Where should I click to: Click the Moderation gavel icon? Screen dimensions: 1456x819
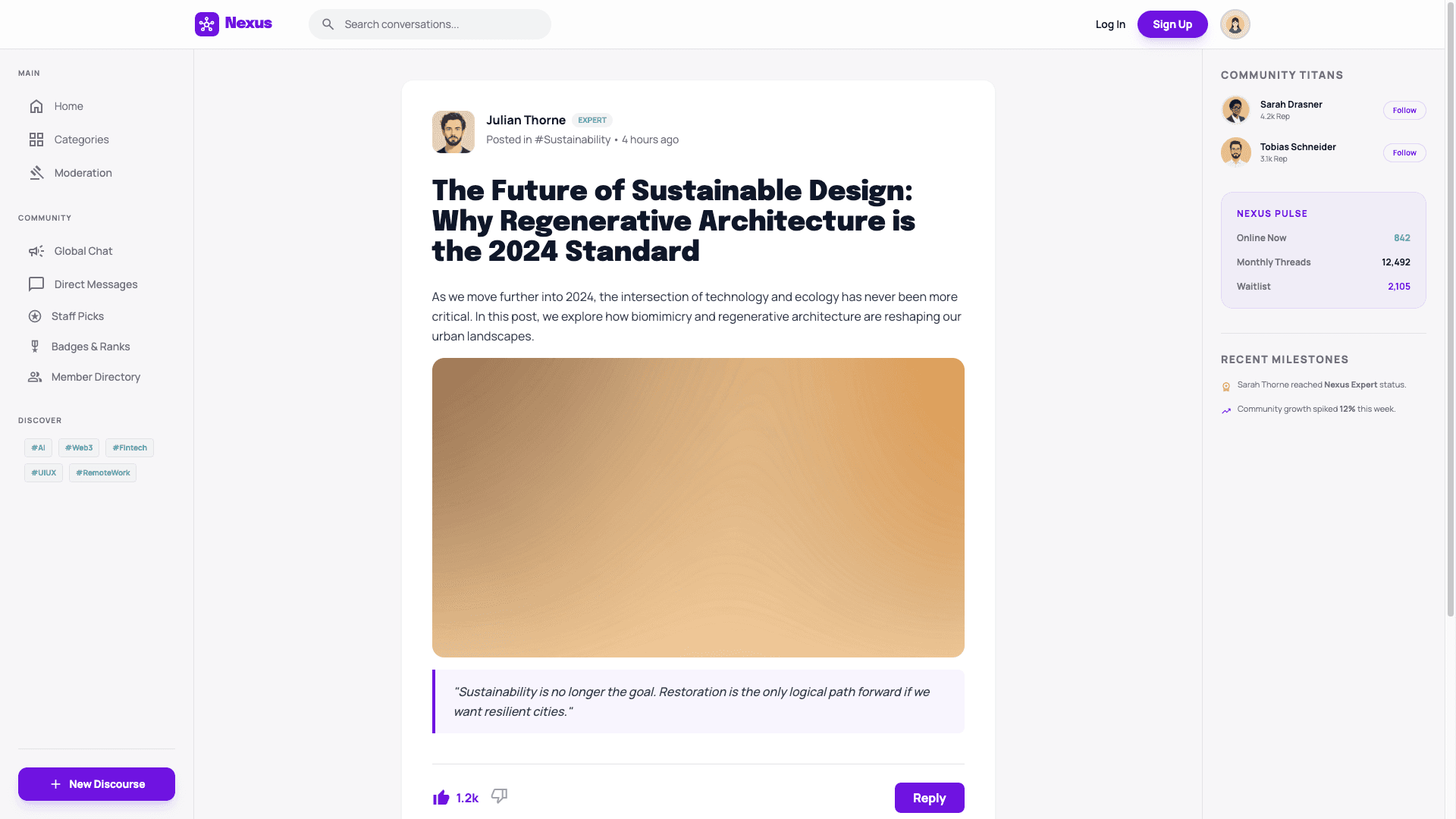(x=36, y=172)
